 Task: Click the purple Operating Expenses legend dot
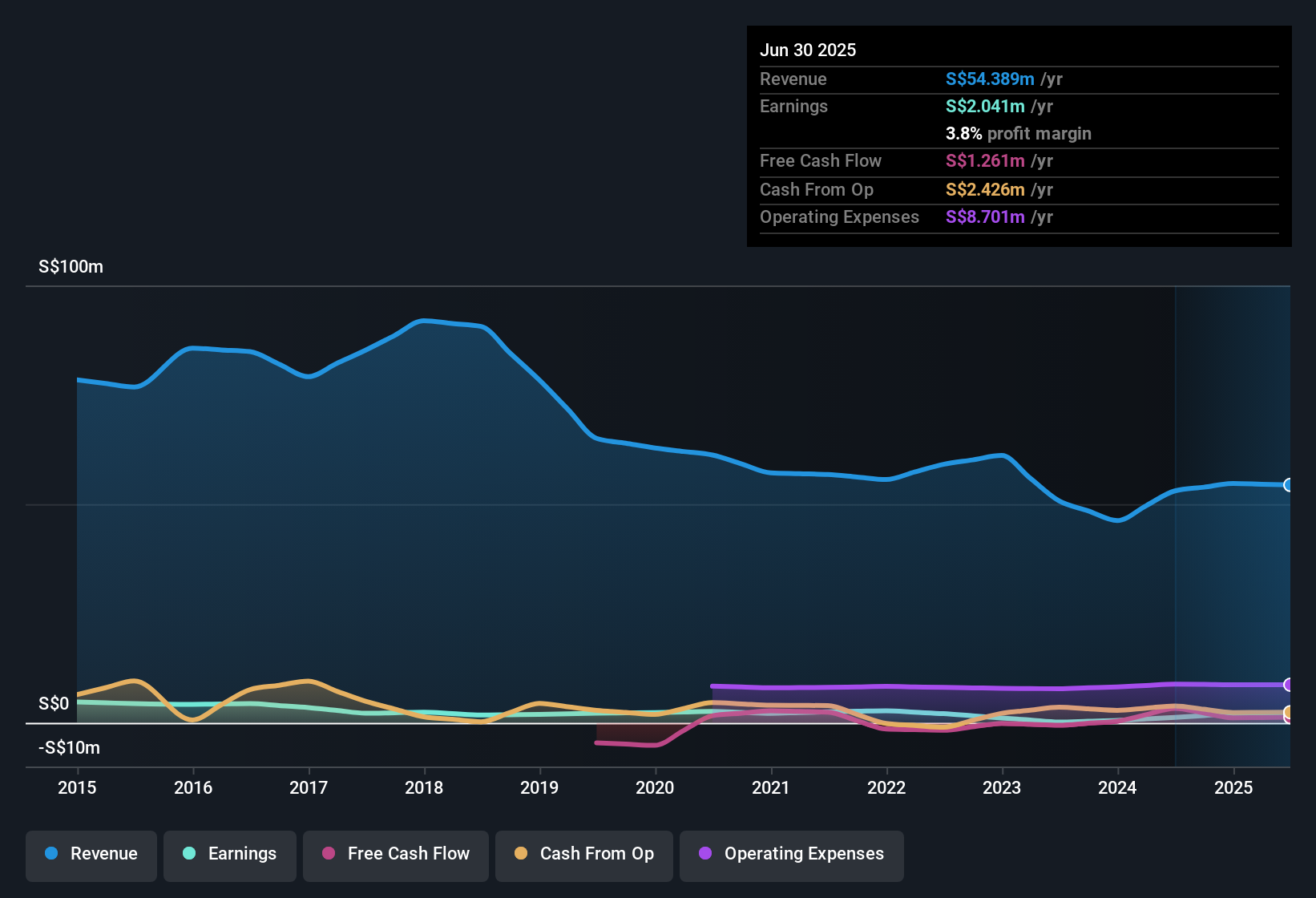pyautogui.click(x=705, y=853)
